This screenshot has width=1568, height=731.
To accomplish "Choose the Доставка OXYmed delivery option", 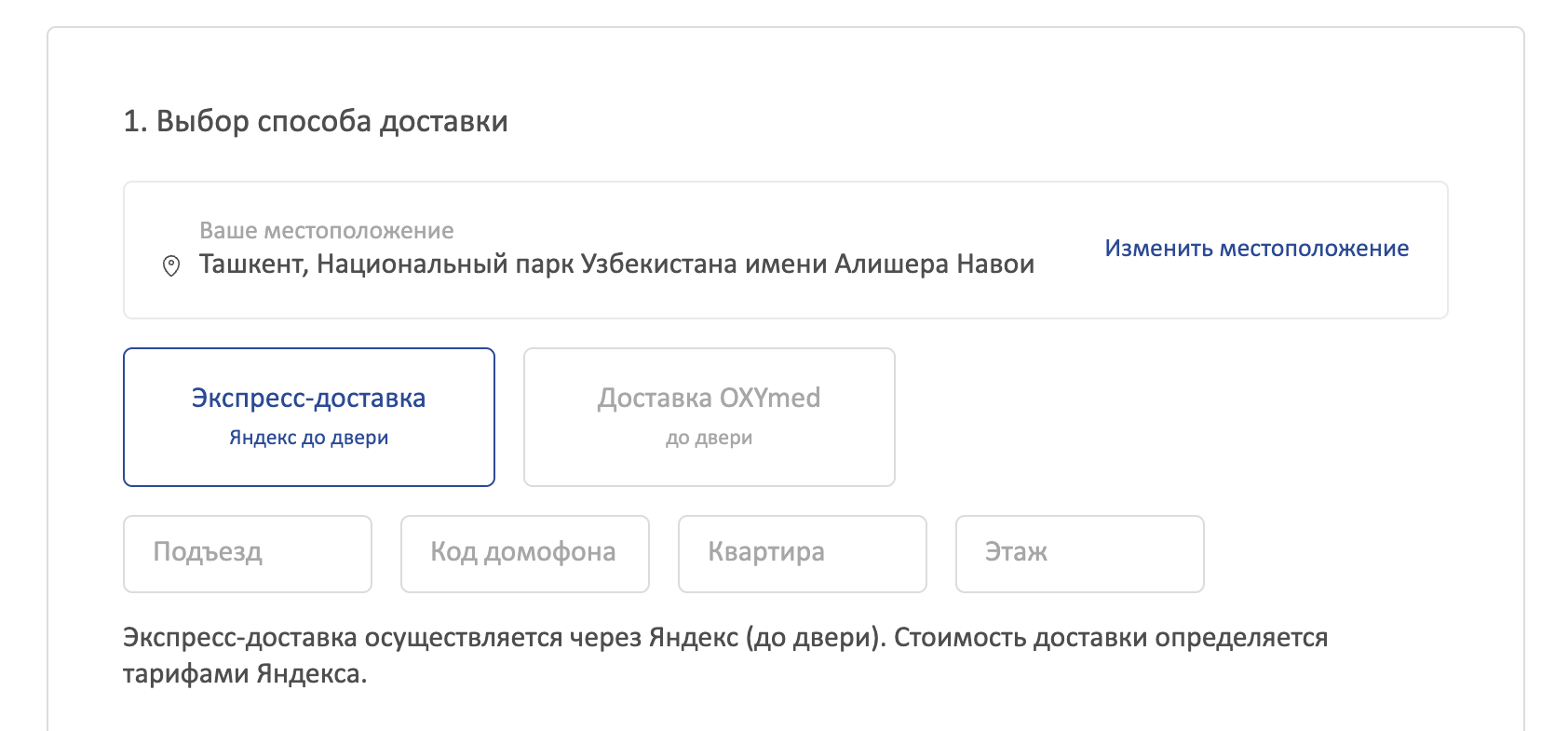I will tap(709, 416).
